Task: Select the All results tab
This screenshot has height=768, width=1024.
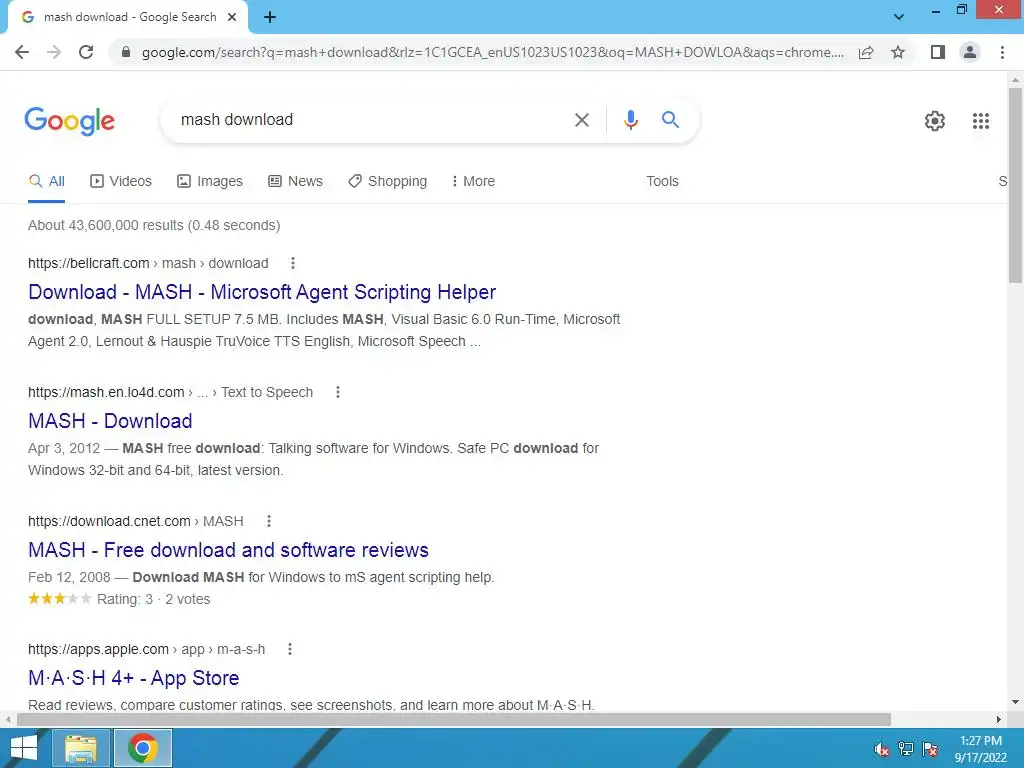Action: pos(46,182)
